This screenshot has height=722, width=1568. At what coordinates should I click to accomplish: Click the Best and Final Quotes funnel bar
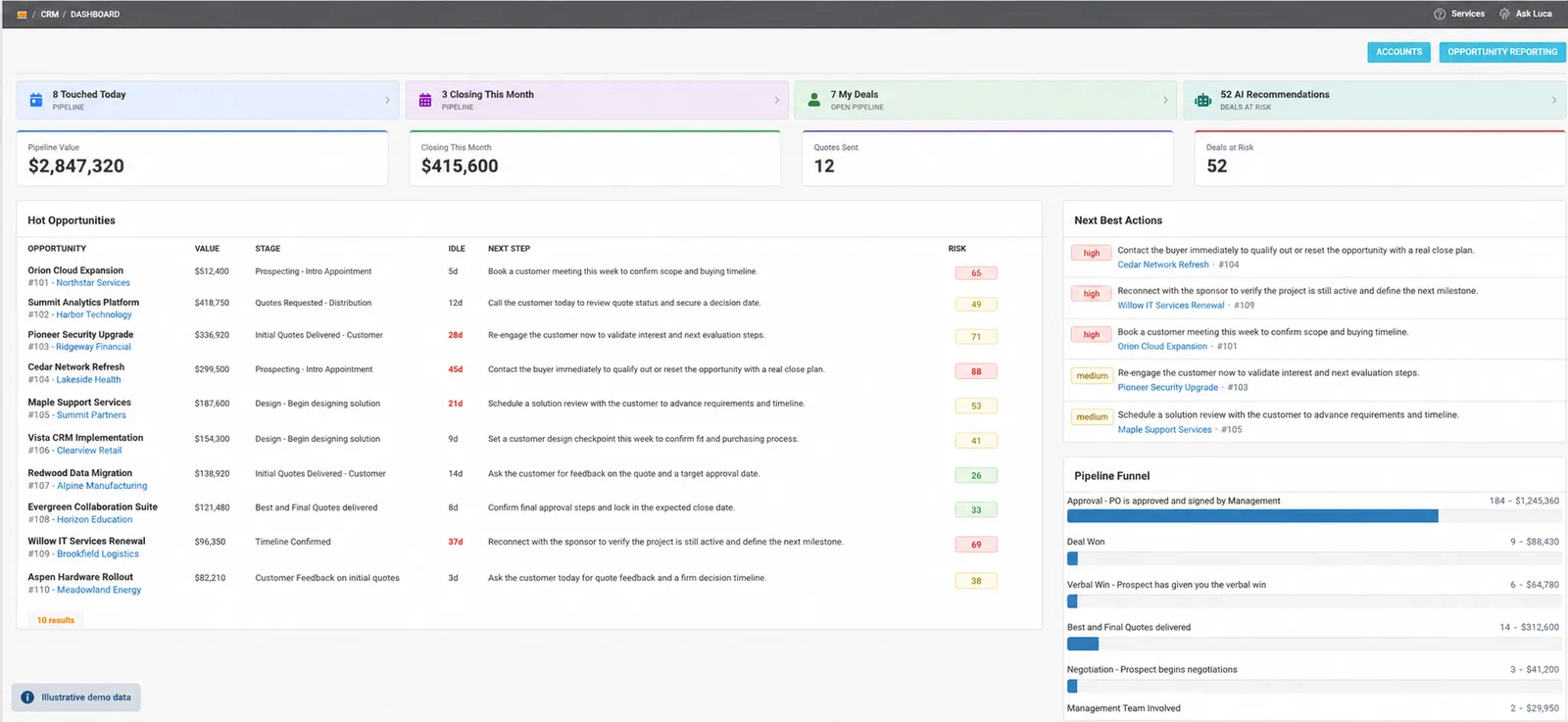[x=1313, y=644]
